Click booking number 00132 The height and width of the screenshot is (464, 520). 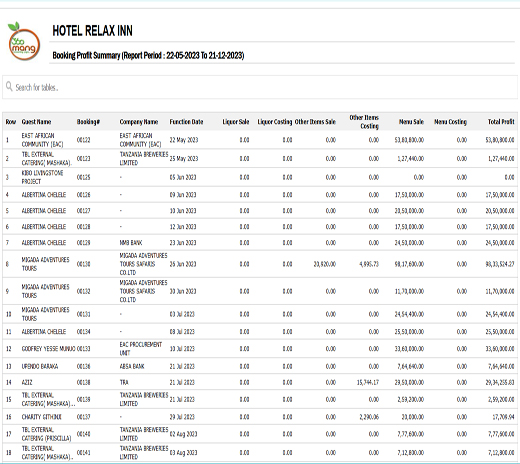[x=83, y=291]
